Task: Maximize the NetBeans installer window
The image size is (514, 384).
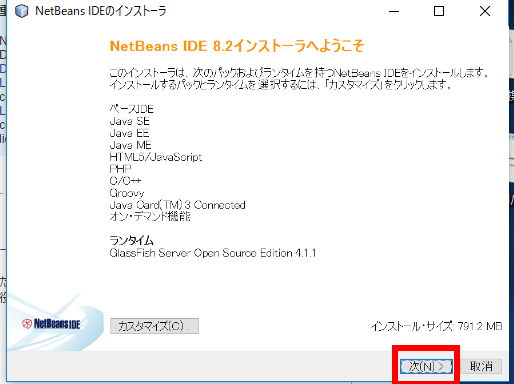Action: coord(439,11)
